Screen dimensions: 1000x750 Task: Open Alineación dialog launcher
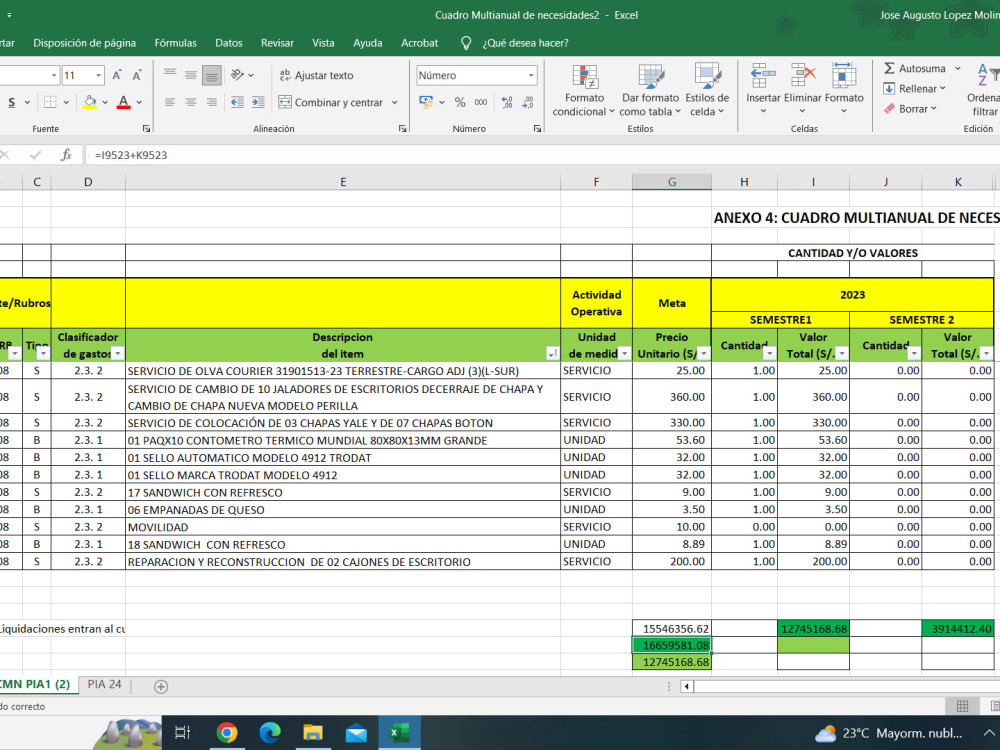point(402,128)
